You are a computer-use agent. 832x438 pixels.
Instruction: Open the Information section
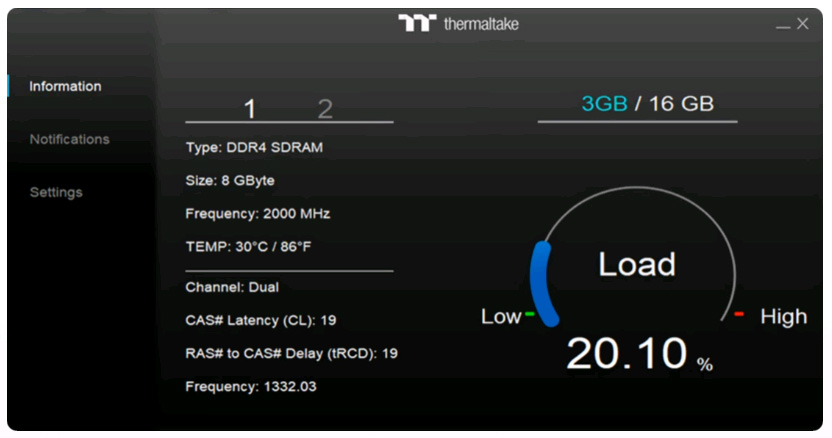pos(65,86)
